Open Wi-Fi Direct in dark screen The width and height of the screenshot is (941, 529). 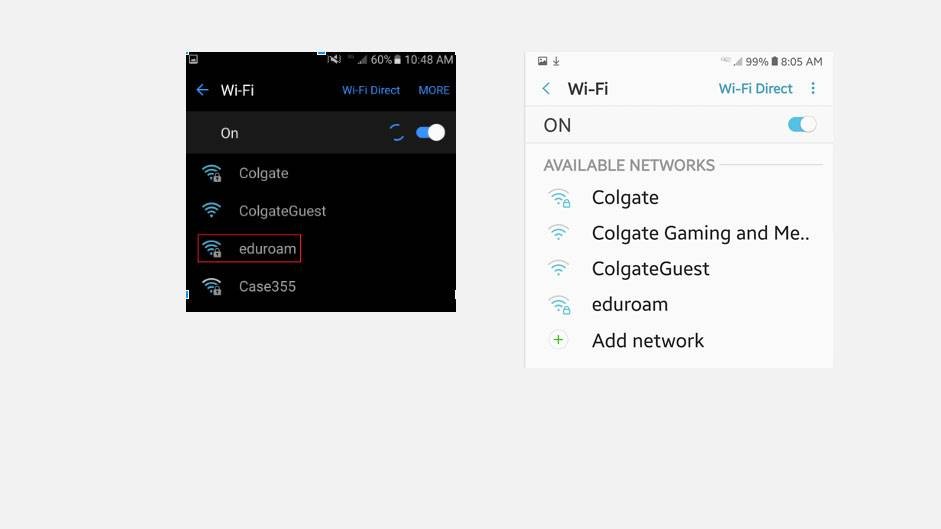(371, 90)
